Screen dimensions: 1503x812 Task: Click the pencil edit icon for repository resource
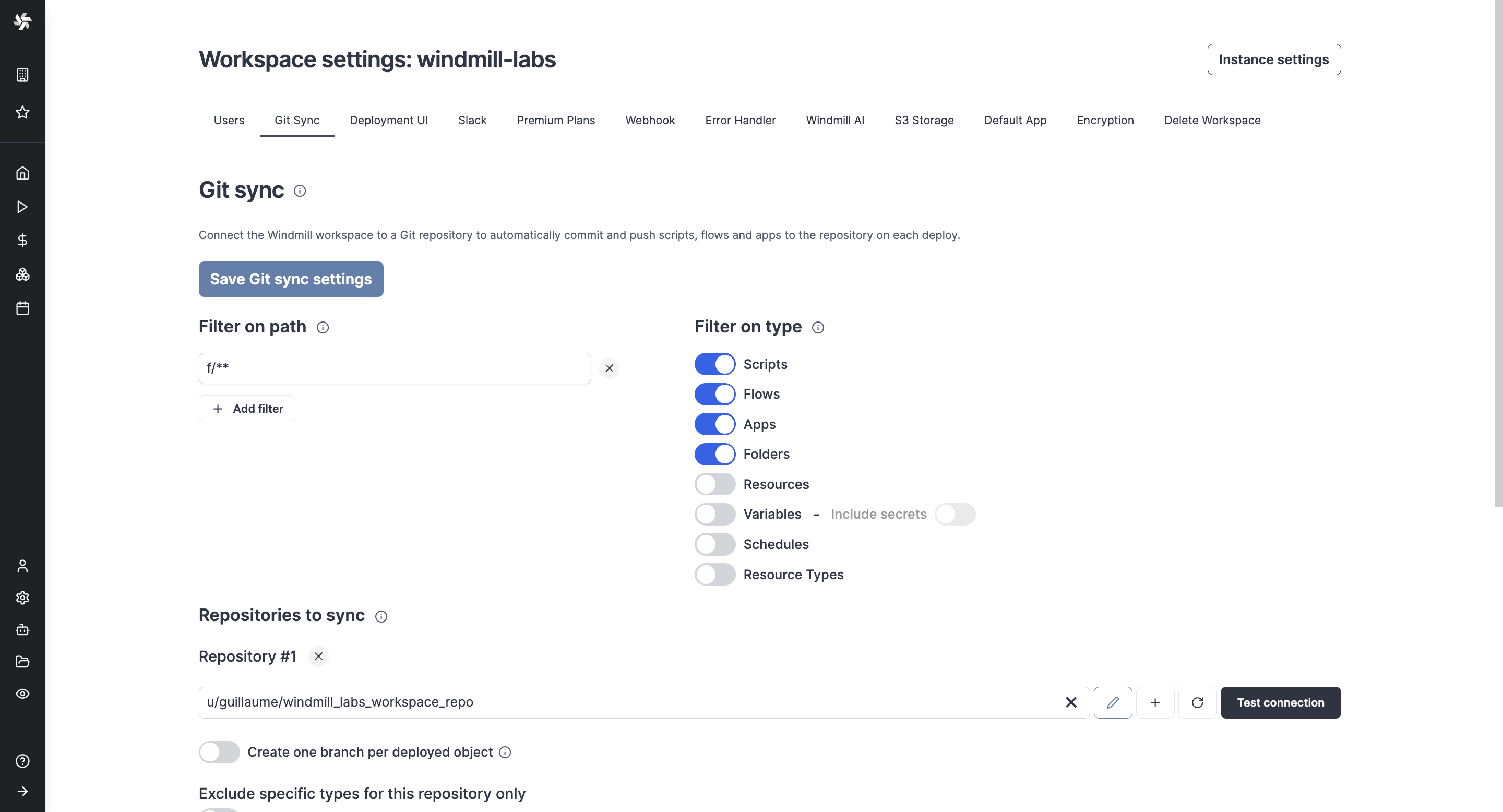tap(1112, 702)
